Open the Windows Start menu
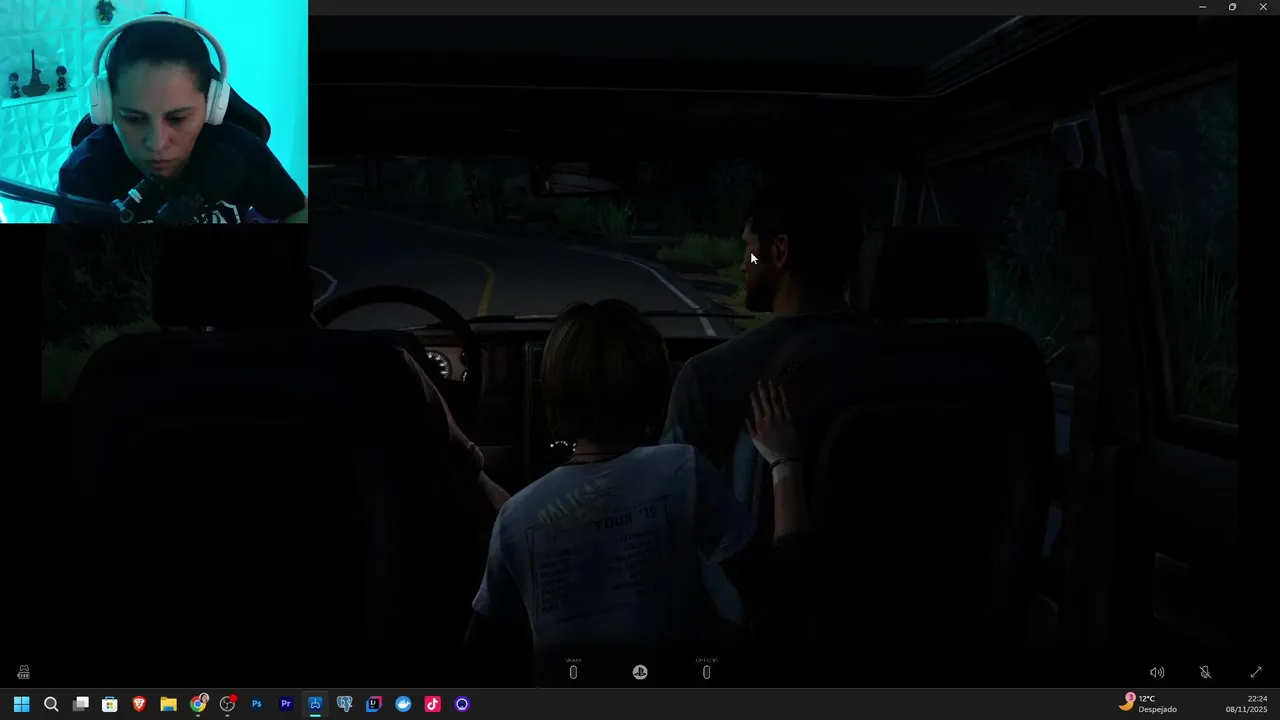This screenshot has width=1280, height=720. [21, 704]
